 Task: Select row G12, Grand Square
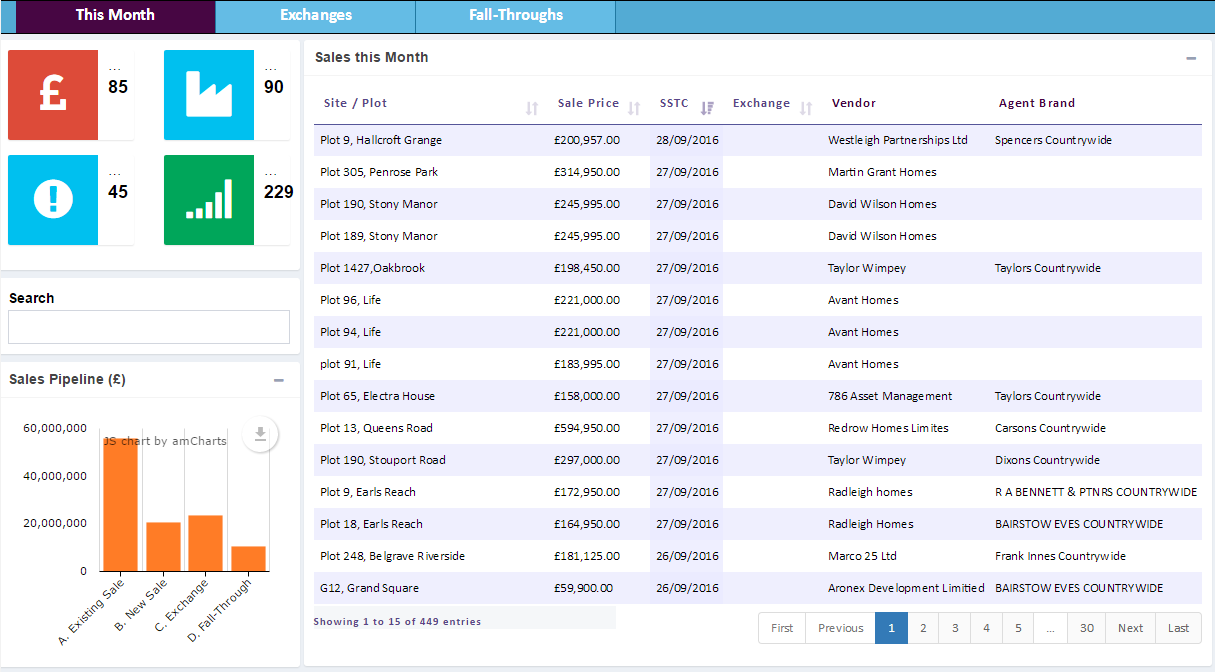tap(758, 588)
